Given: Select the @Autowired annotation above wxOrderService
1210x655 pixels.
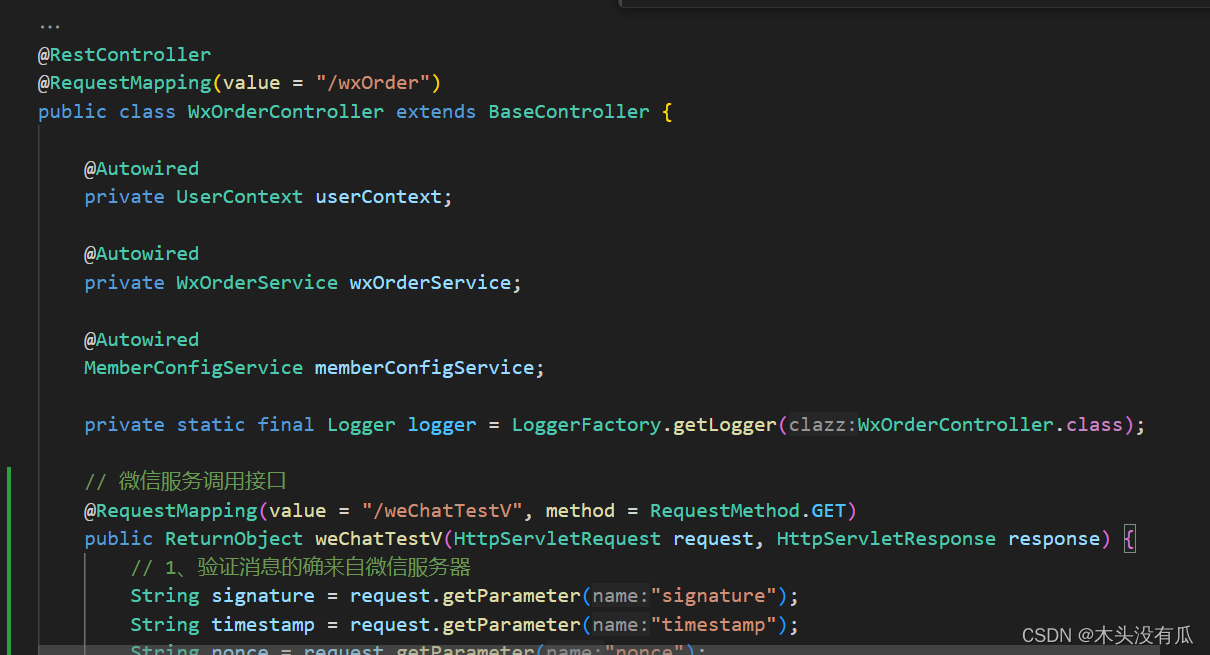Looking at the screenshot, I should pos(141,253).
